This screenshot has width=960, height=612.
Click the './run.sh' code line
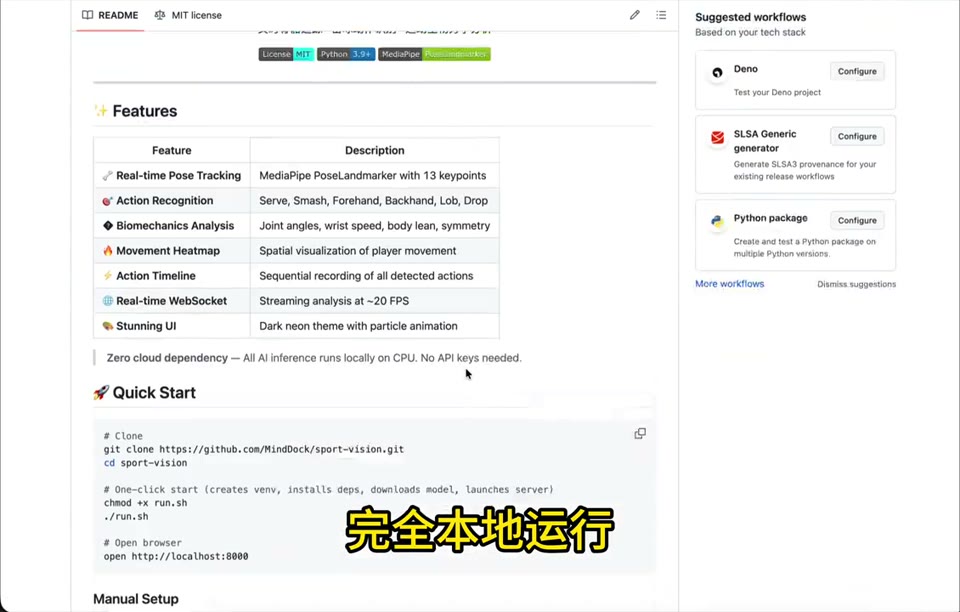[126, 517]
